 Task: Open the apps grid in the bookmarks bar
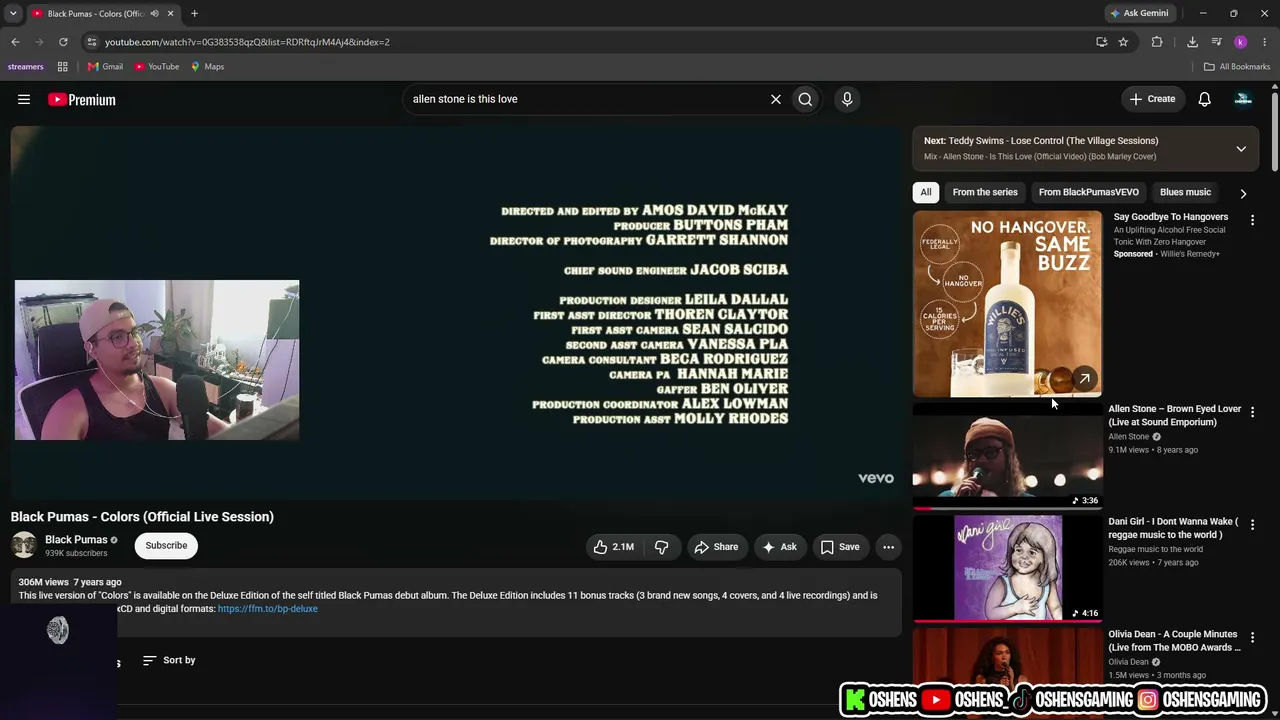click(62, 67)
